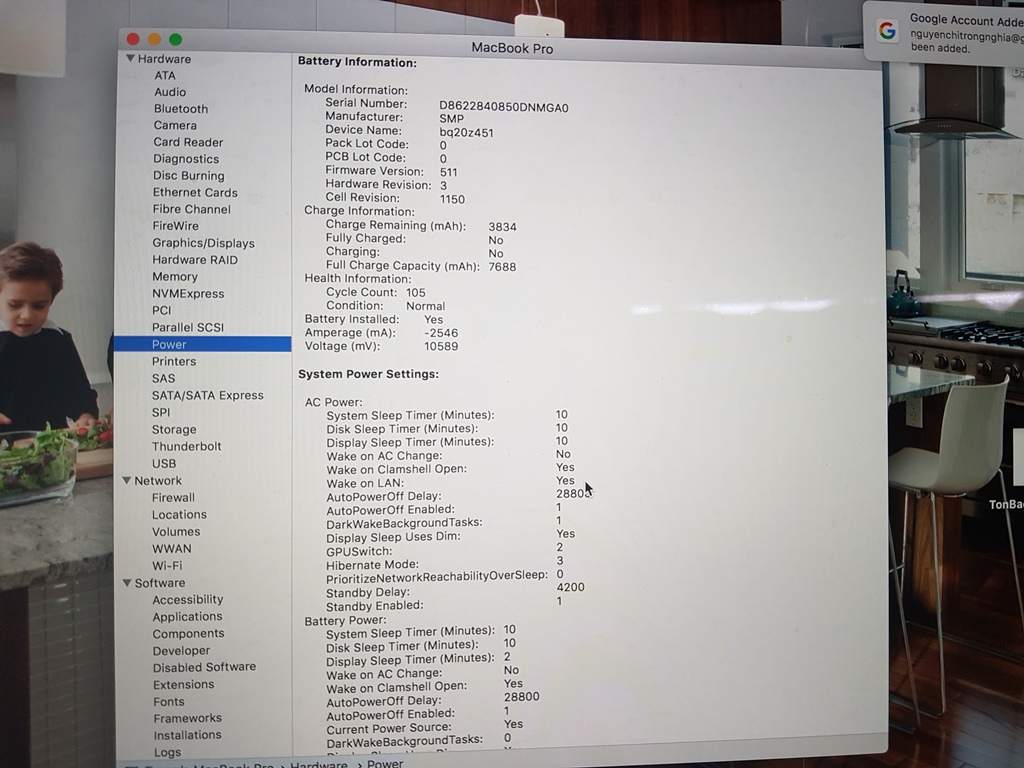The height and width of the screenshot is (768, 1024).
Task: Select Installations under Software
Action: coord(187,735)
